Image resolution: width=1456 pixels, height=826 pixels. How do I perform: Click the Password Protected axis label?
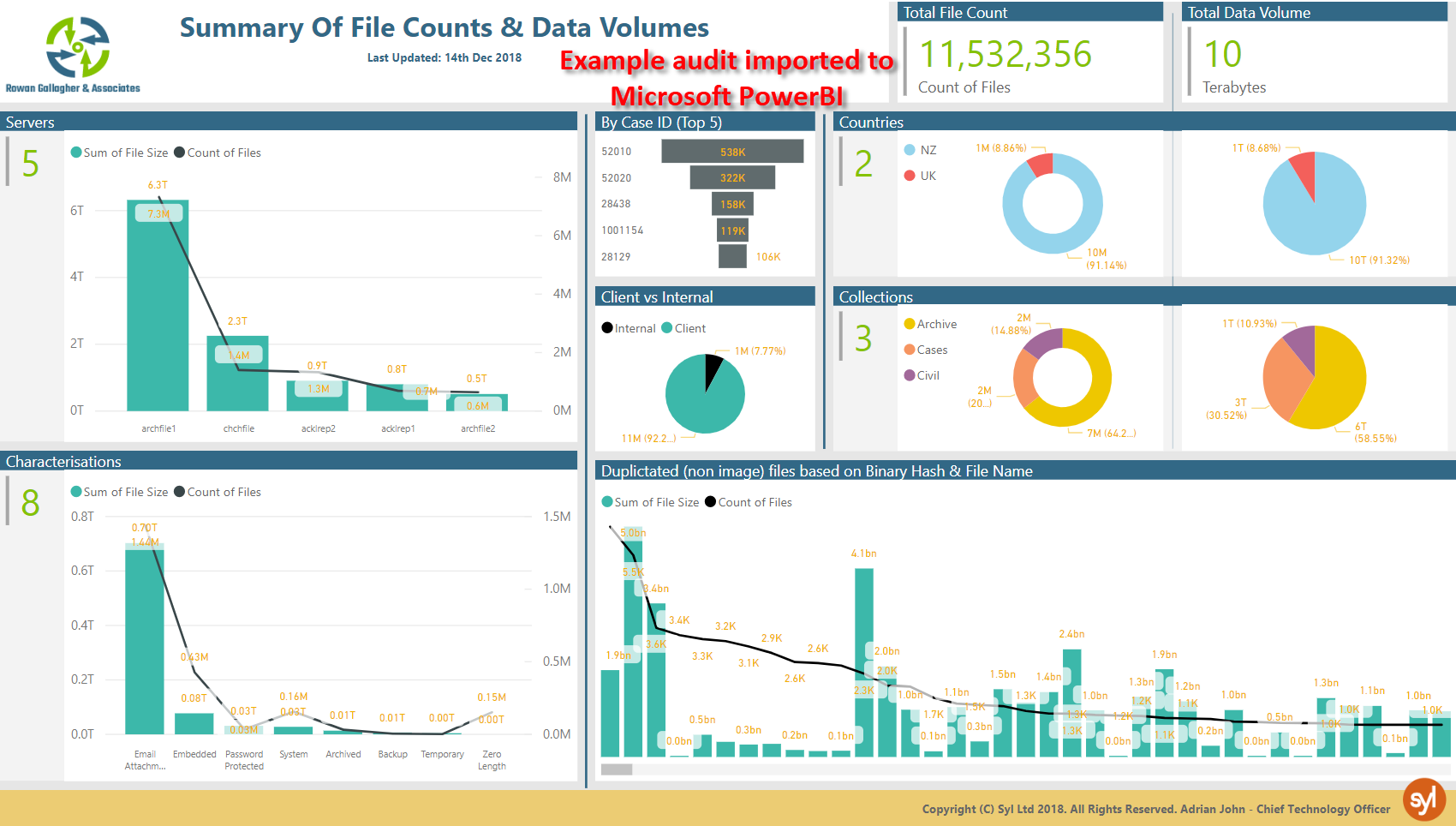(244, 760)
